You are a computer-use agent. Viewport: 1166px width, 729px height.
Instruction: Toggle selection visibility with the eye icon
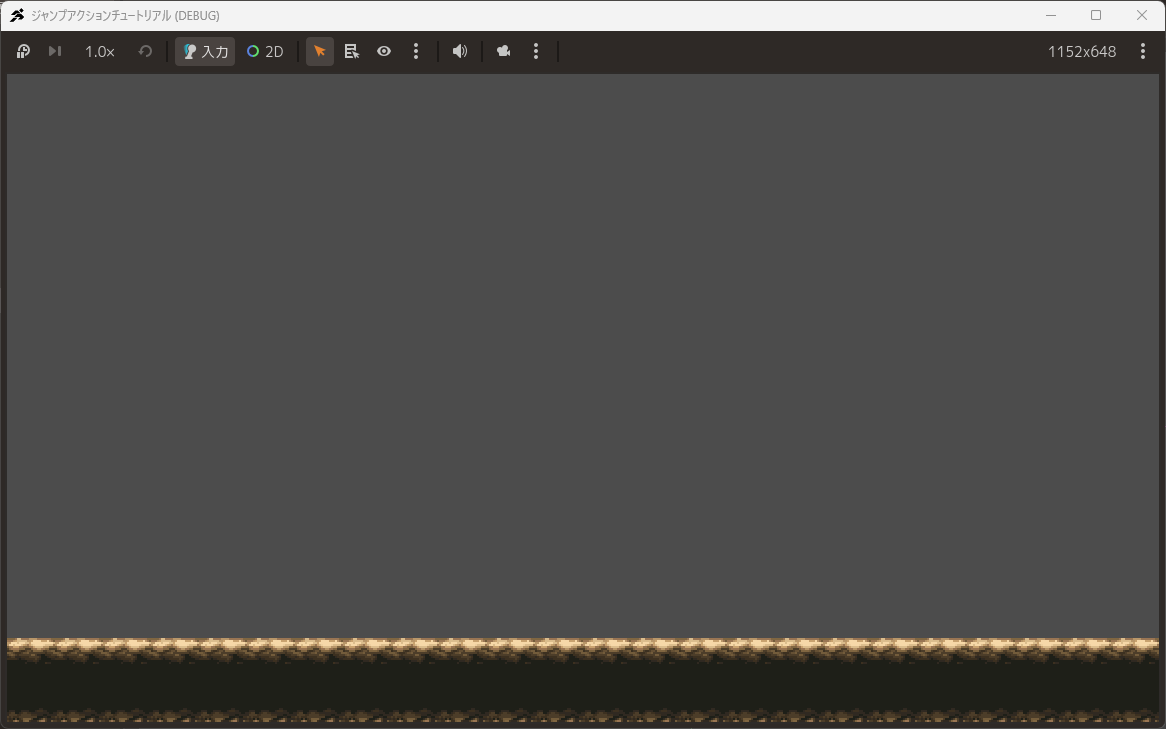[384, 51]
